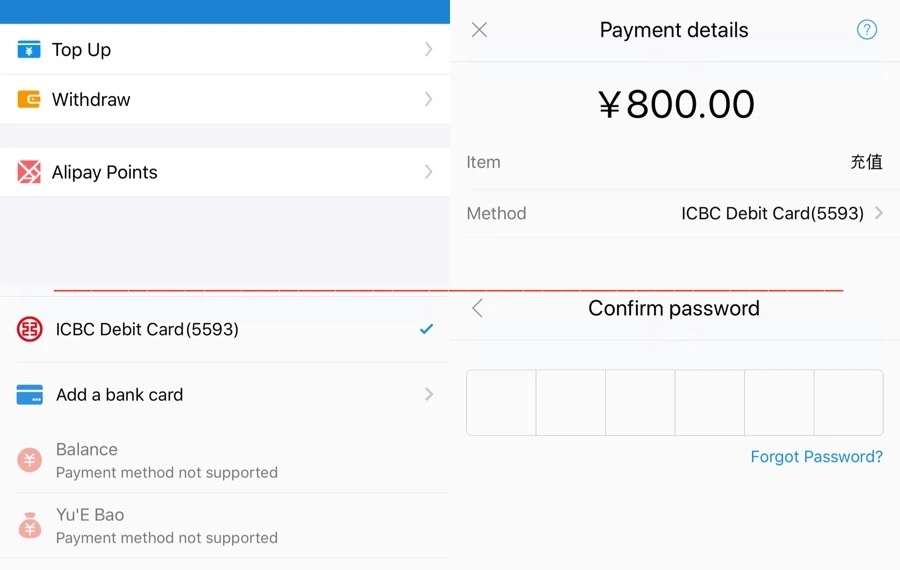Tap the last password digit box
900x570 pixels.
(x=848, y=403)
